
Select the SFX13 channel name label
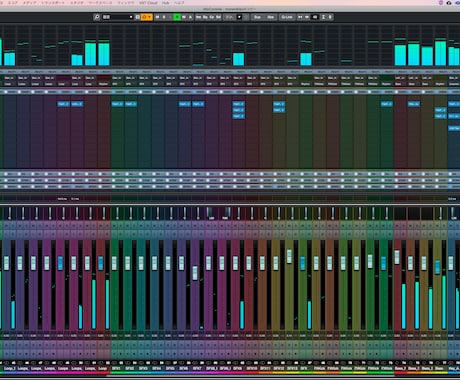pyautogui.click(x=292, y=368)
